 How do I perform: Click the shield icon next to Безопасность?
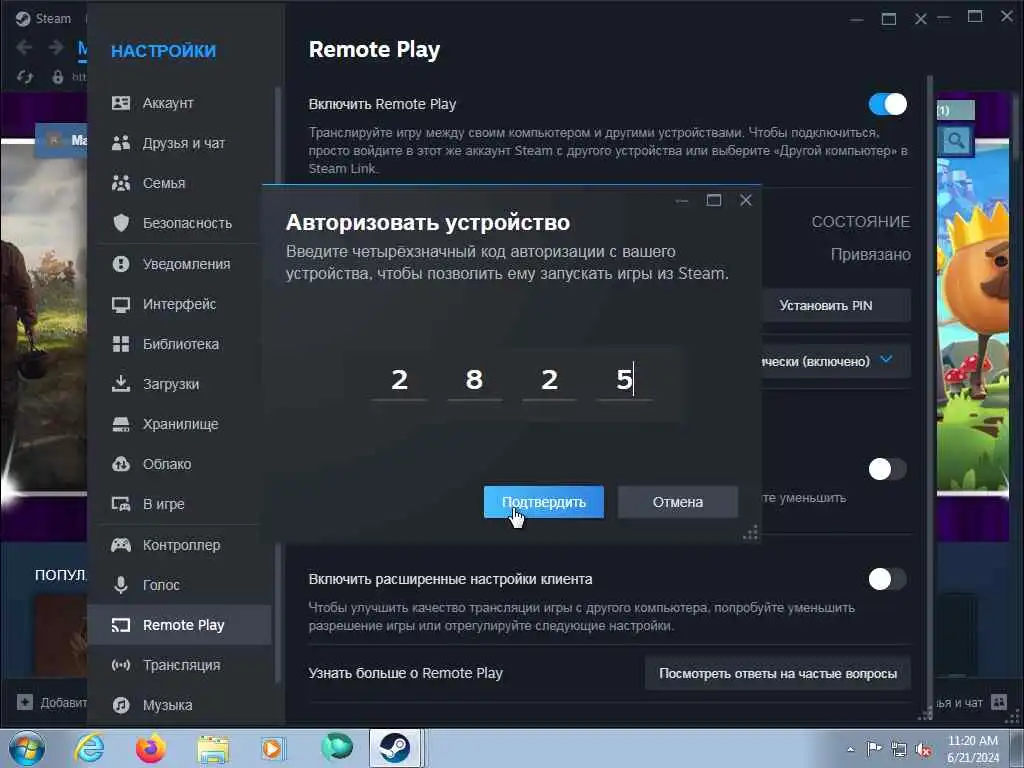click(x=121, y=223)
